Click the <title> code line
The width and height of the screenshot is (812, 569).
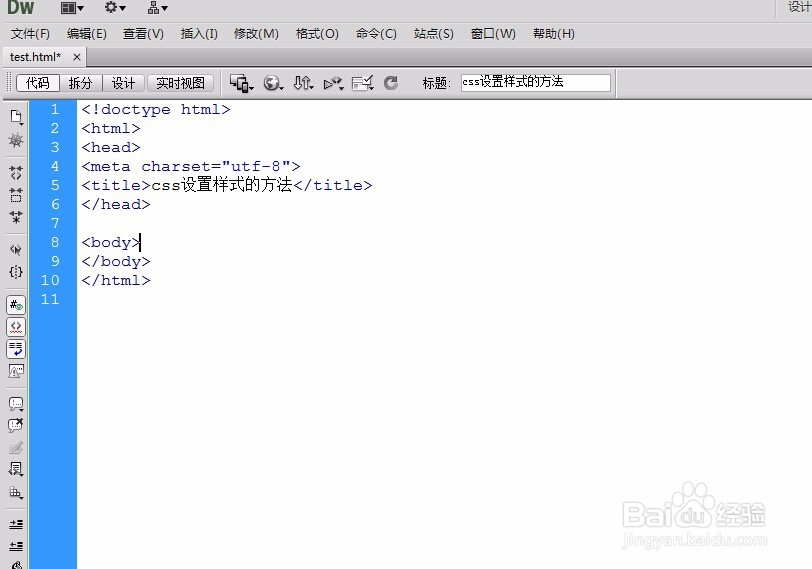(227, 185)
